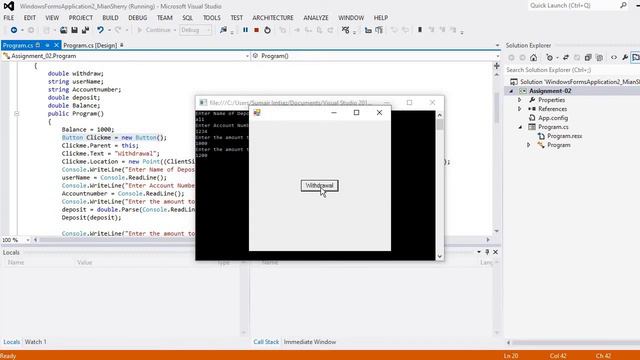This screenshot has height=360, width=640.
Task: Open the TEST menu
Action: coord(236,18)
